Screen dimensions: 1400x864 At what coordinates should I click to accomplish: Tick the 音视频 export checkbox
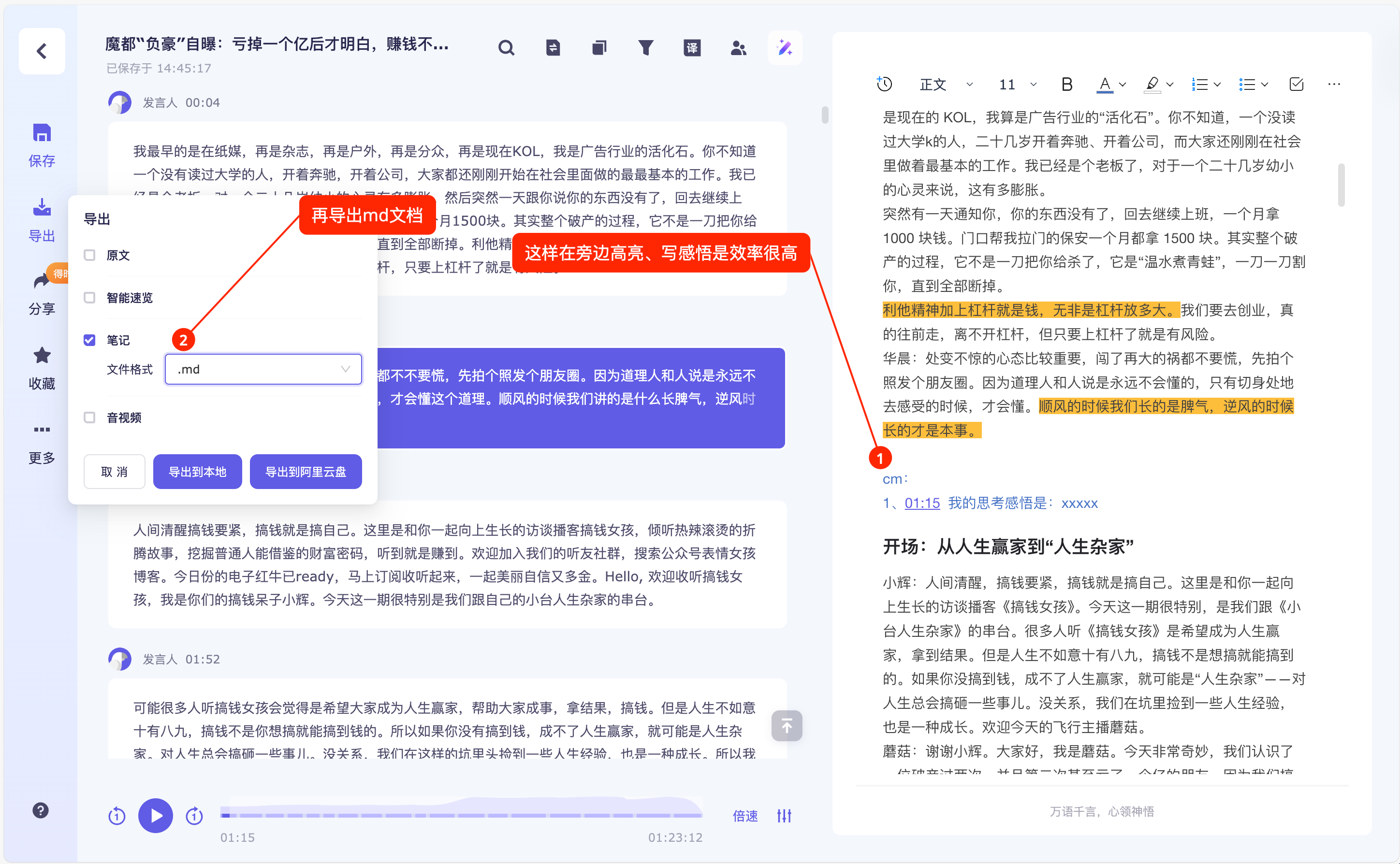pyautogui.click(x=90, y=418)
